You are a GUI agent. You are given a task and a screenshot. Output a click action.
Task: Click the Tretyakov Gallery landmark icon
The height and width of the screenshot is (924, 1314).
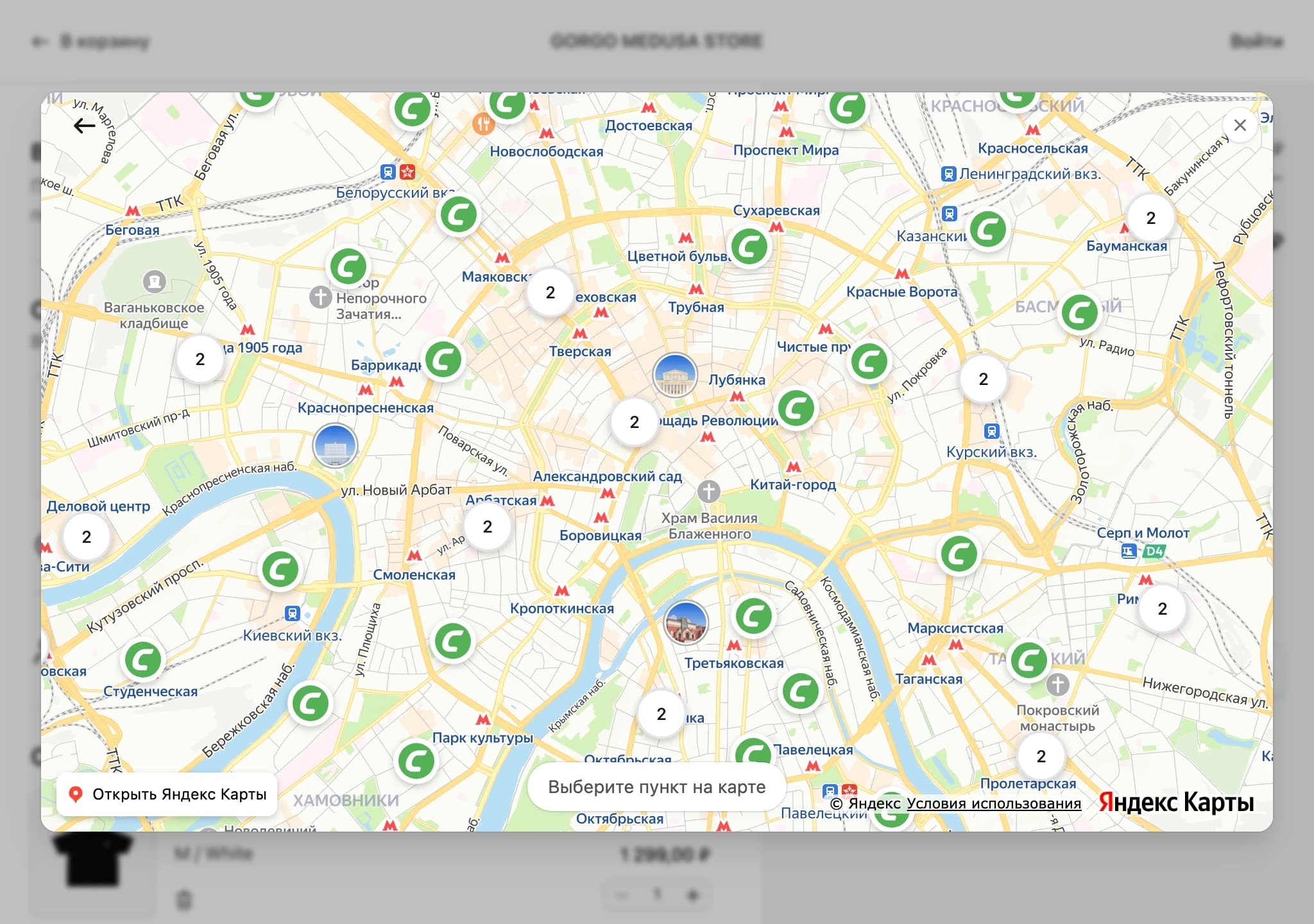click(x=686, y=623)
